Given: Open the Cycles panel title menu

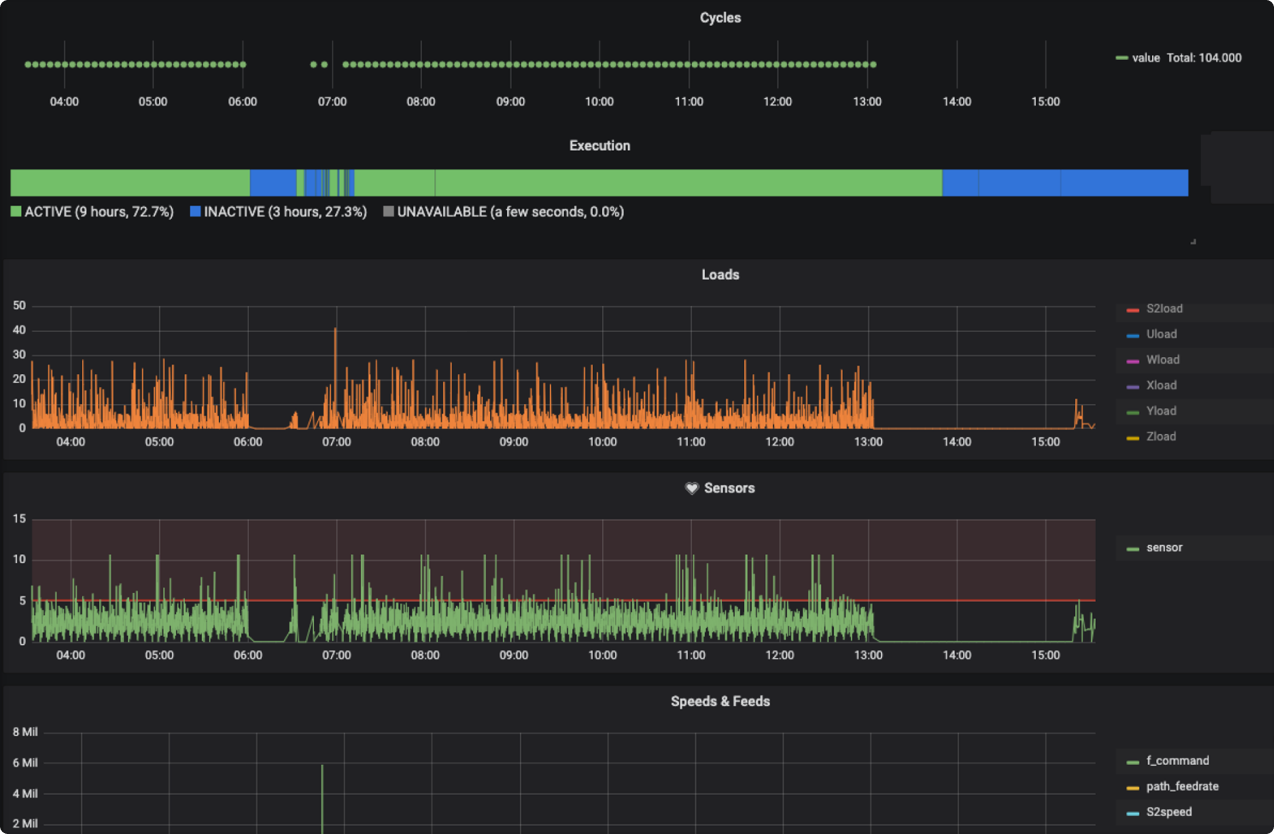Looking at the screenshot, I should (x=720, y=18).
